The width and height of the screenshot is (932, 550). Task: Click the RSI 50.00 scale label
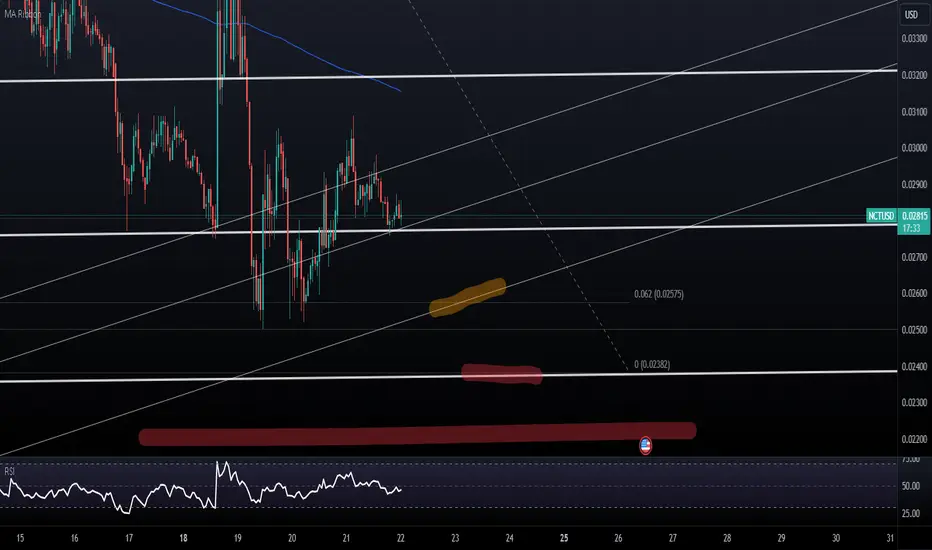[911, 486]
